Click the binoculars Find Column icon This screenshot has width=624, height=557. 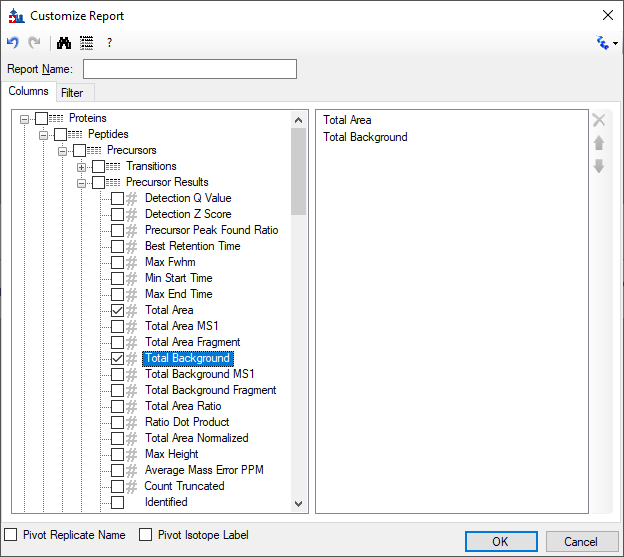pyautogui.click(x=64, y=43)
